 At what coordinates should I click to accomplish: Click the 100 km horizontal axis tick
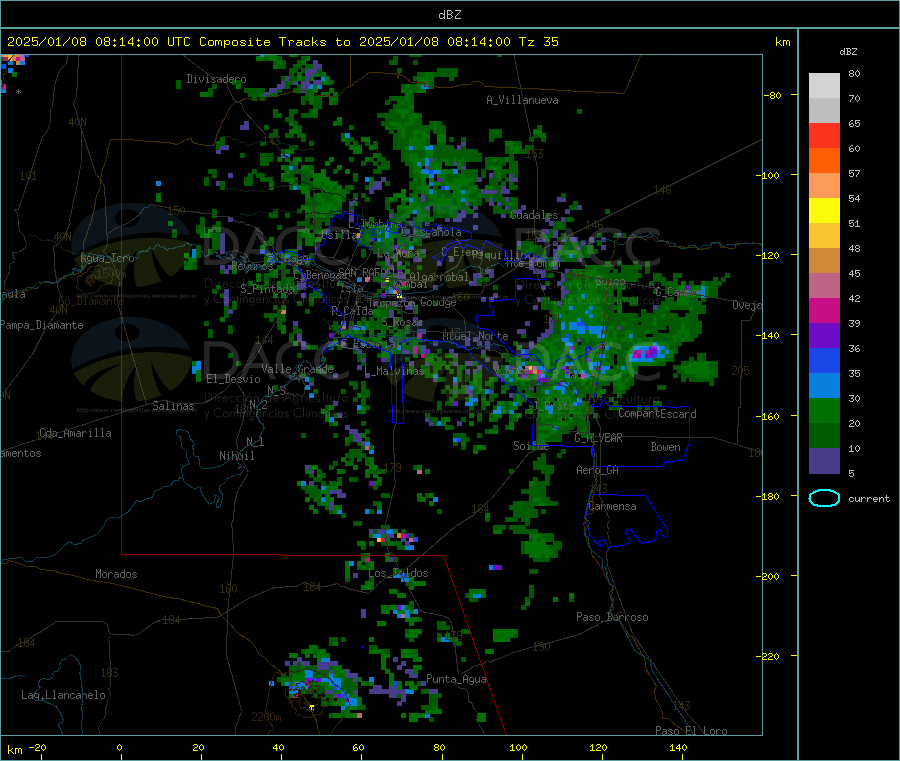click(x=518, y=747)
